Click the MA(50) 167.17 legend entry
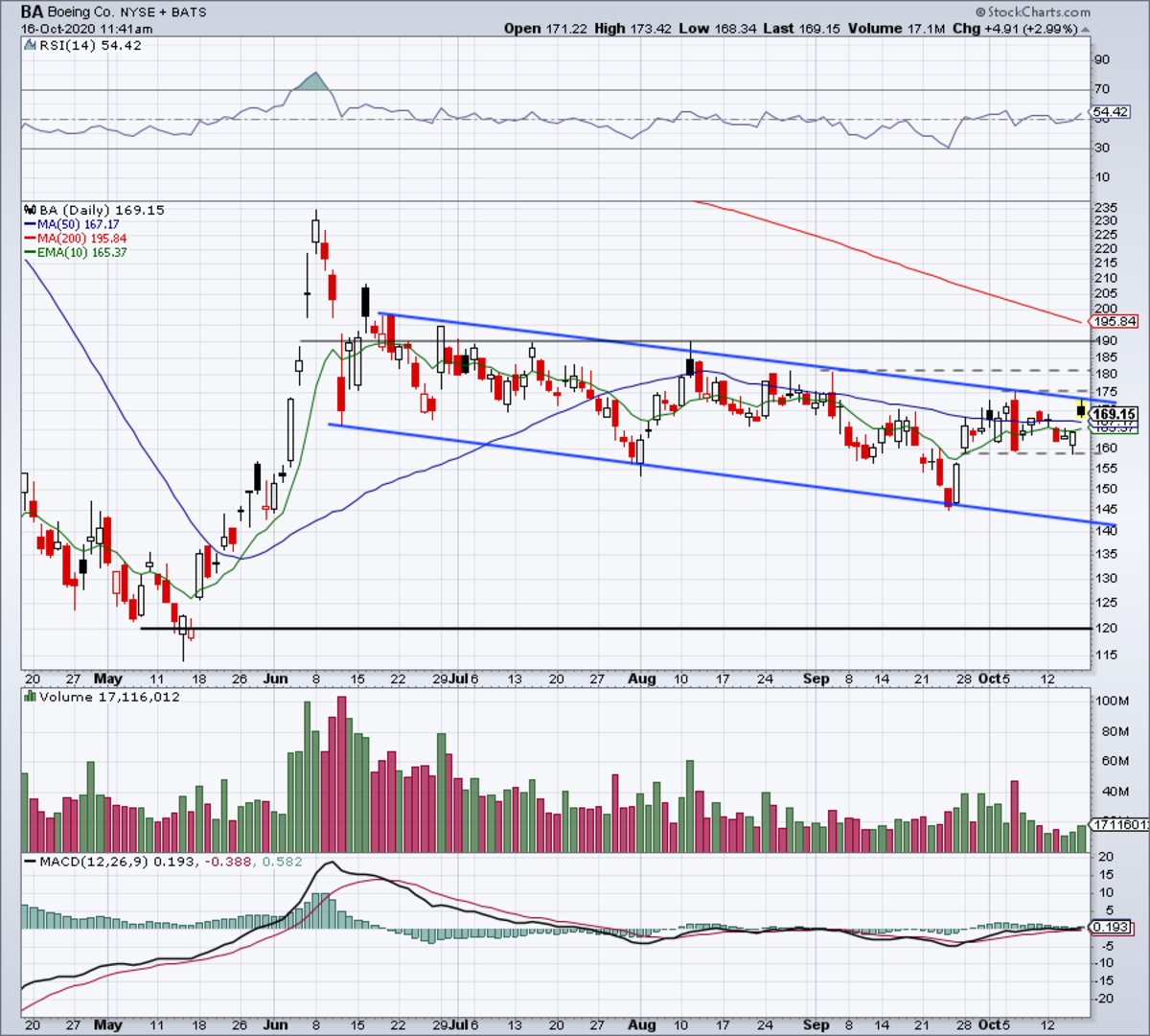This screenshot has height=1036, width=1150. click(x=72, y=224)
